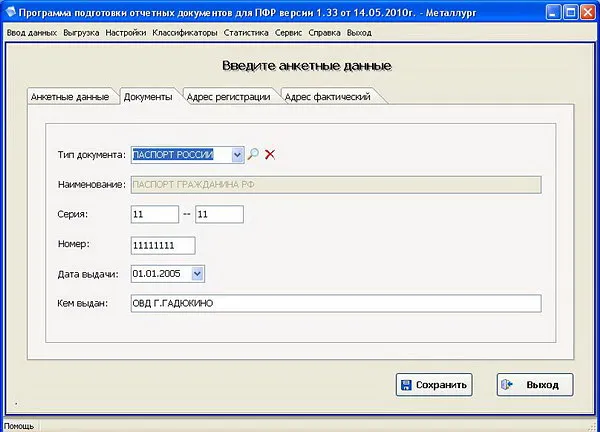Open the Ввод данных menu
The width and height of the screenshot is (600, 432).
click(x=32, y=33)
